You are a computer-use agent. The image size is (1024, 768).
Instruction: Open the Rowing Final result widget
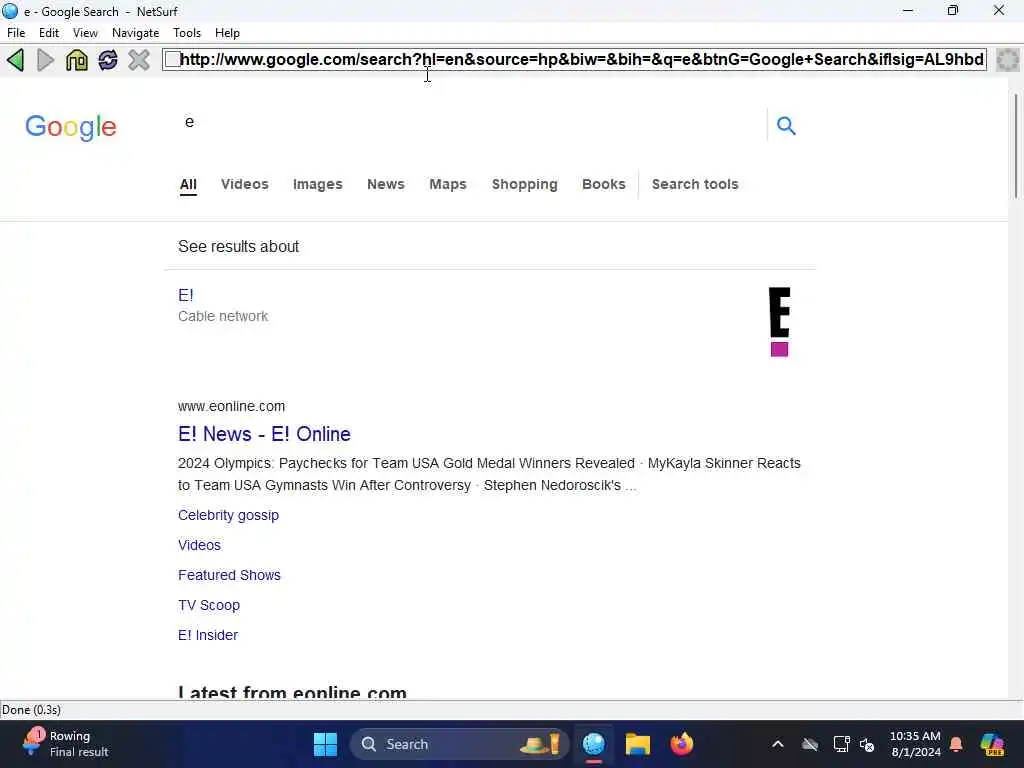[65, 744]
